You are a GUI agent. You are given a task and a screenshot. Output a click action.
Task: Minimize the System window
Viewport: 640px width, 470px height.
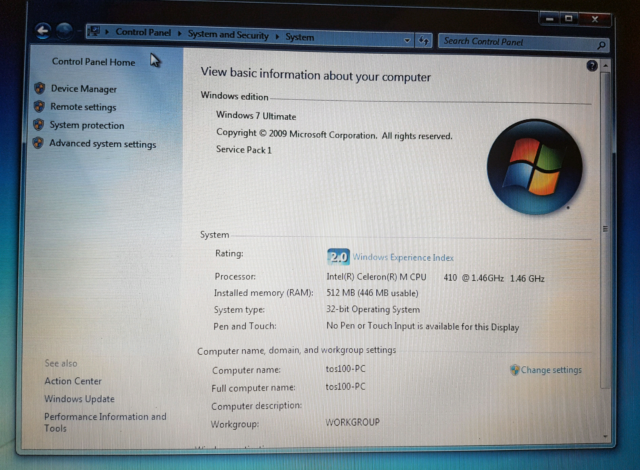tap(550, 19)
